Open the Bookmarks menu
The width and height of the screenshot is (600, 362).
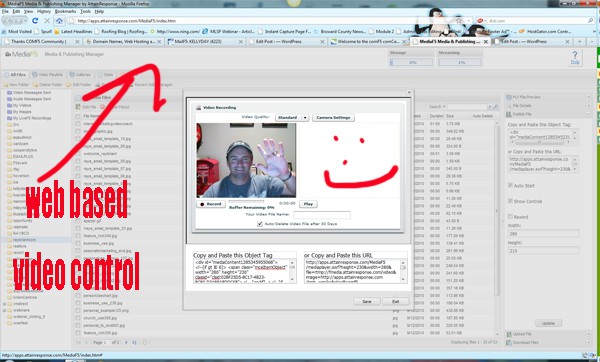(x=65, y=11)
